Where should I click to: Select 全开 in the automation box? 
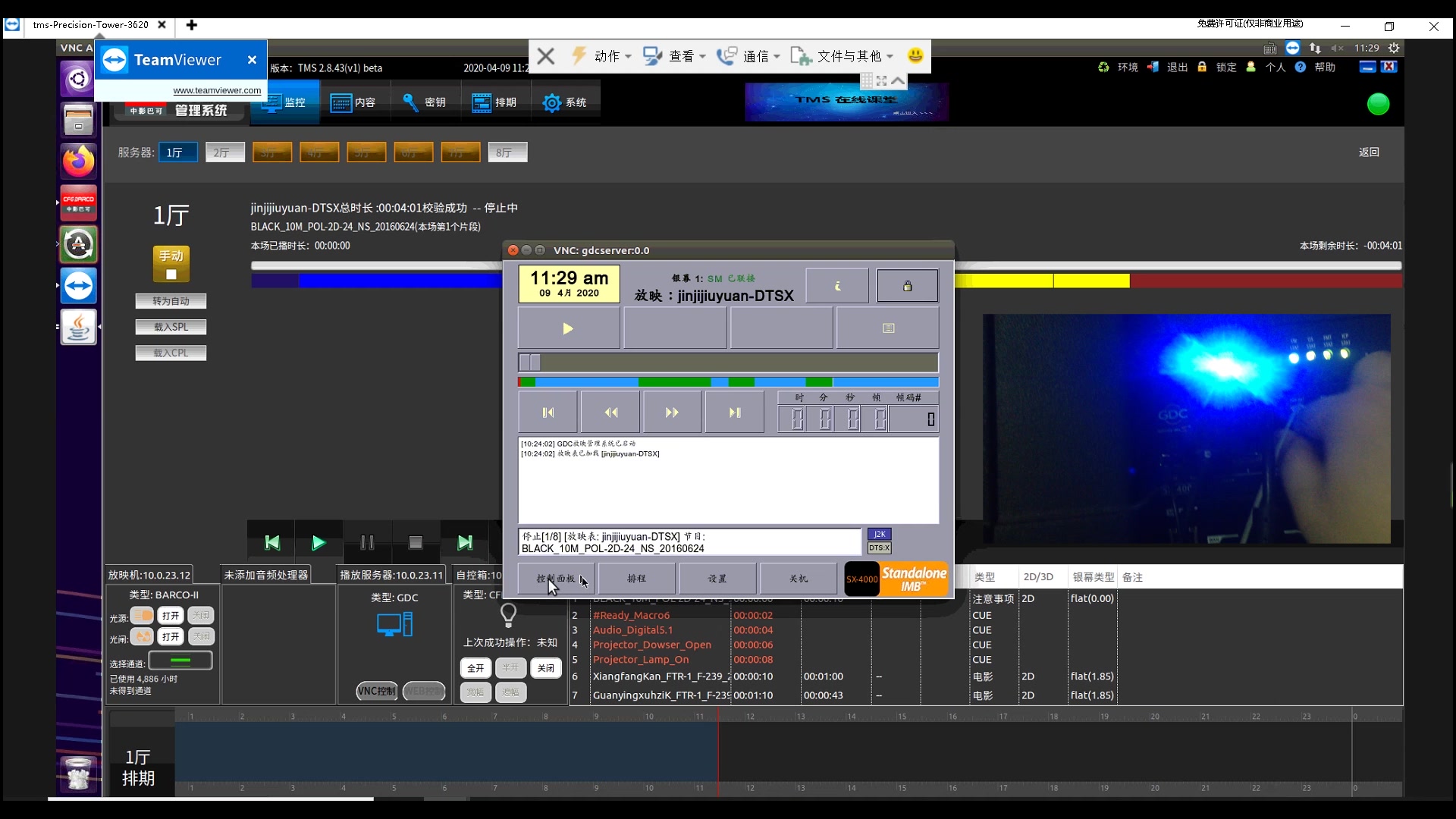coord(475,668)
